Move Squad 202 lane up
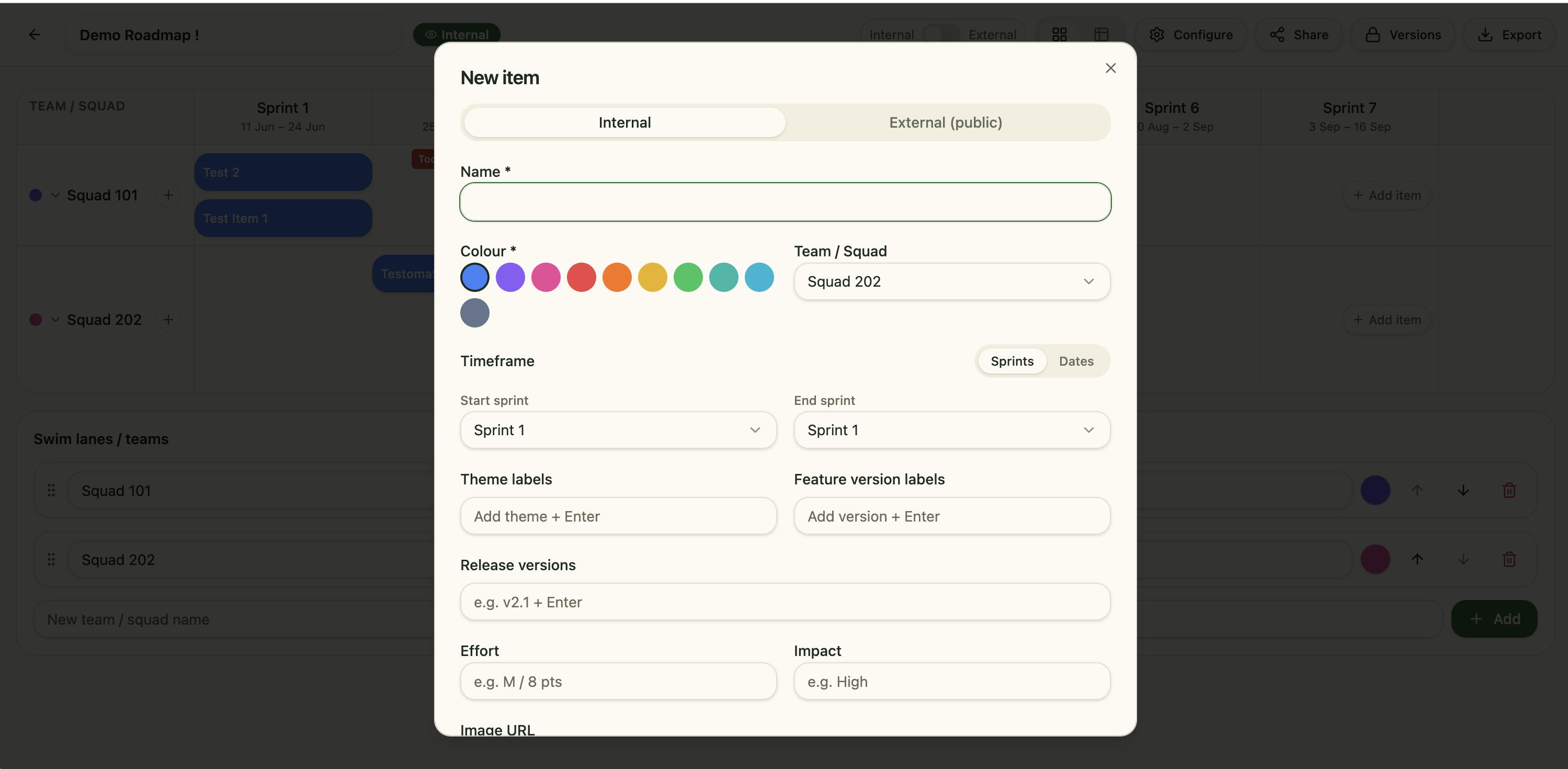This screenshot has width=1568, height=769. coord(1417,559)
